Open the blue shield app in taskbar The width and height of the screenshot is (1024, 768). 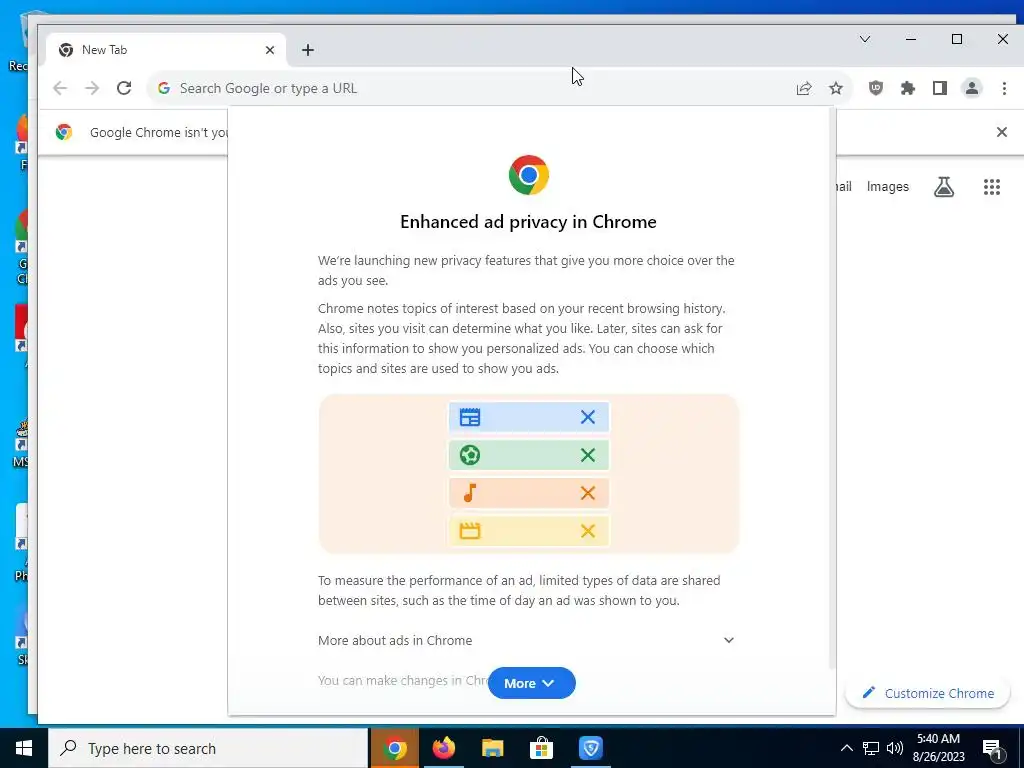point(590,748)
